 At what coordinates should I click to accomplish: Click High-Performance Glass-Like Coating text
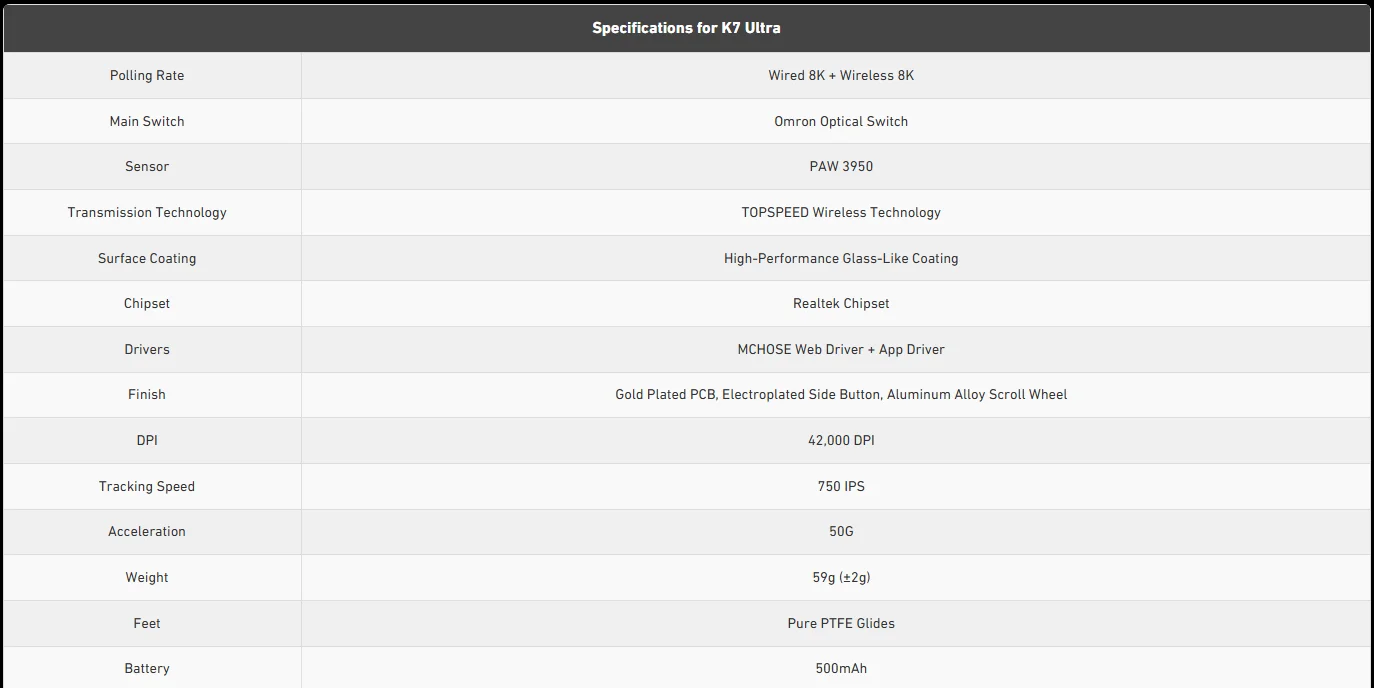(x=841, y=258)
